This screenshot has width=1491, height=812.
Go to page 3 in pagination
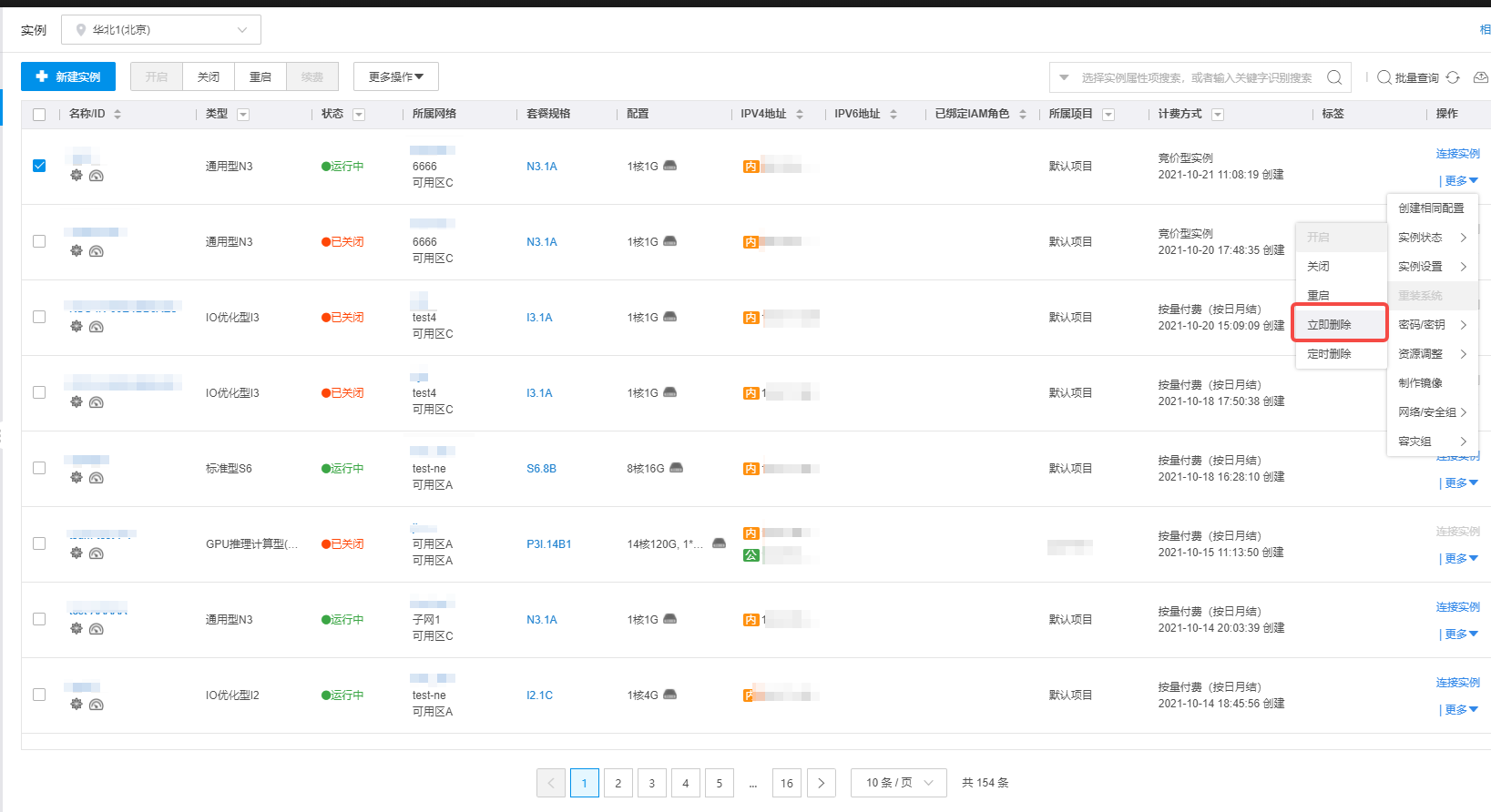(651, 783)
